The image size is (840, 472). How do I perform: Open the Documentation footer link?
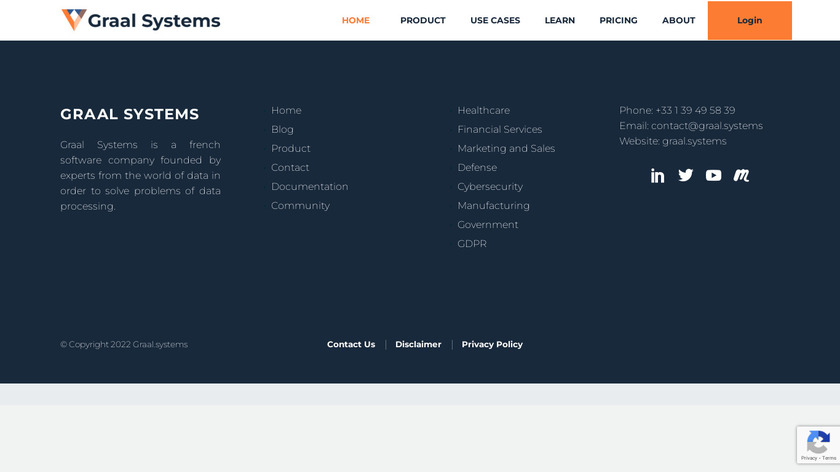tap(310, 186)
